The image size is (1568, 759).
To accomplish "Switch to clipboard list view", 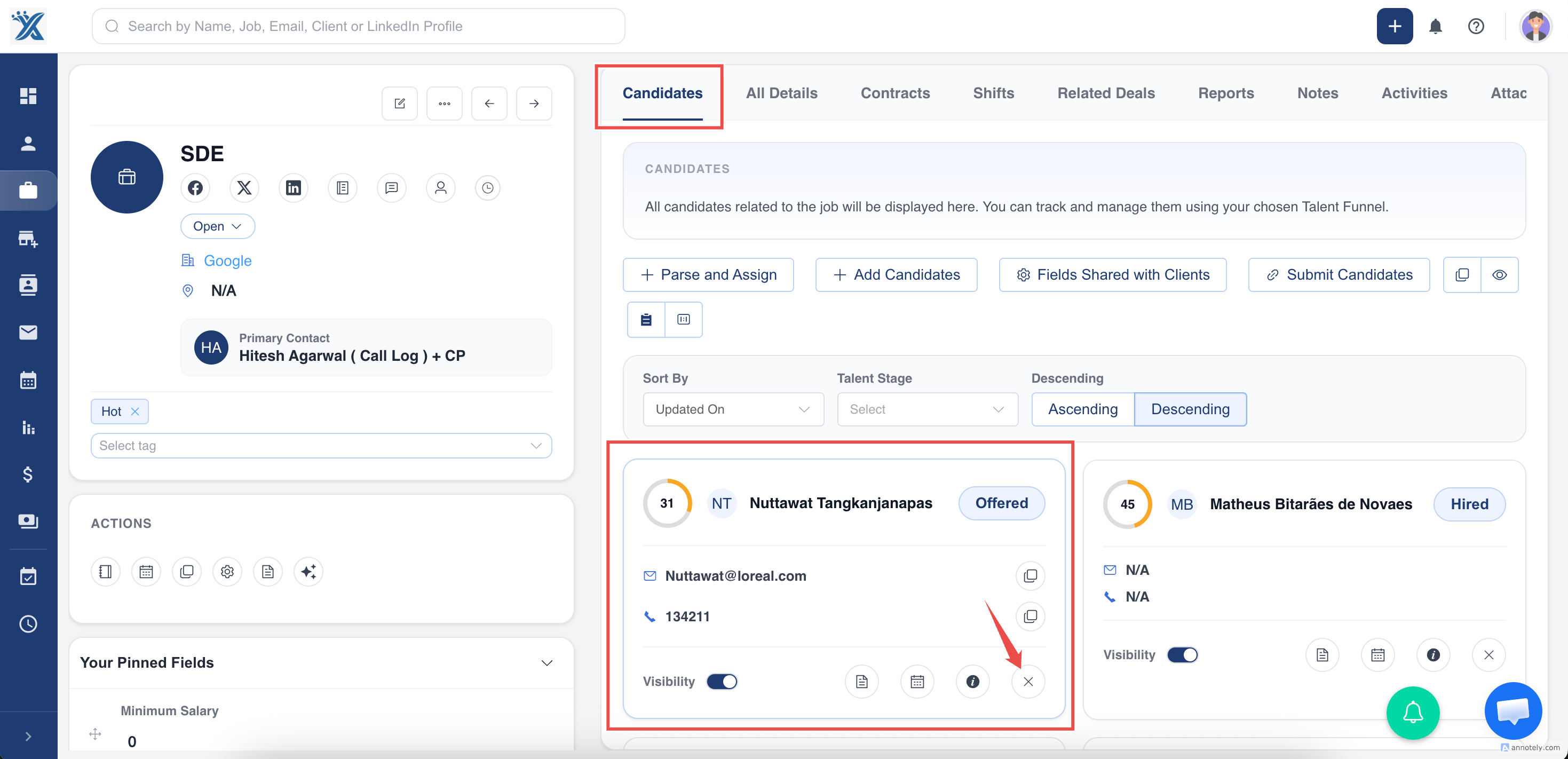I will 646,320.
